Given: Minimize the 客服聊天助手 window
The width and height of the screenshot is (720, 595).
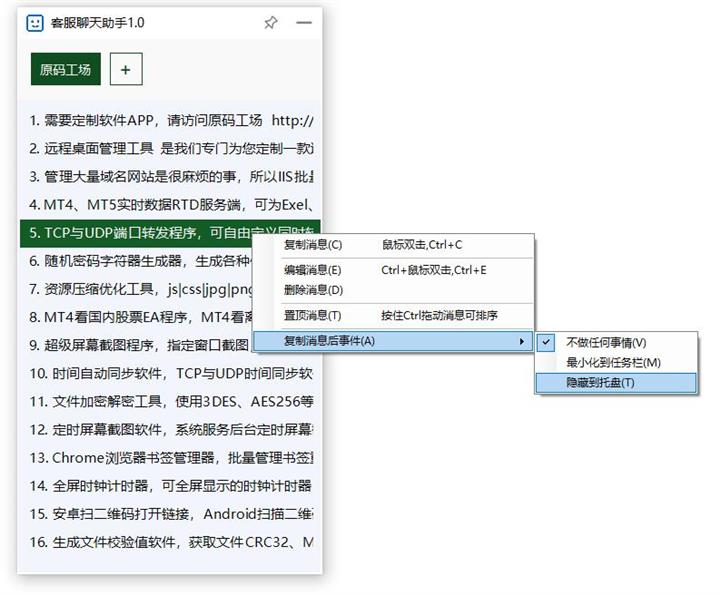Looking at the screenshot, I should [304, 22].
